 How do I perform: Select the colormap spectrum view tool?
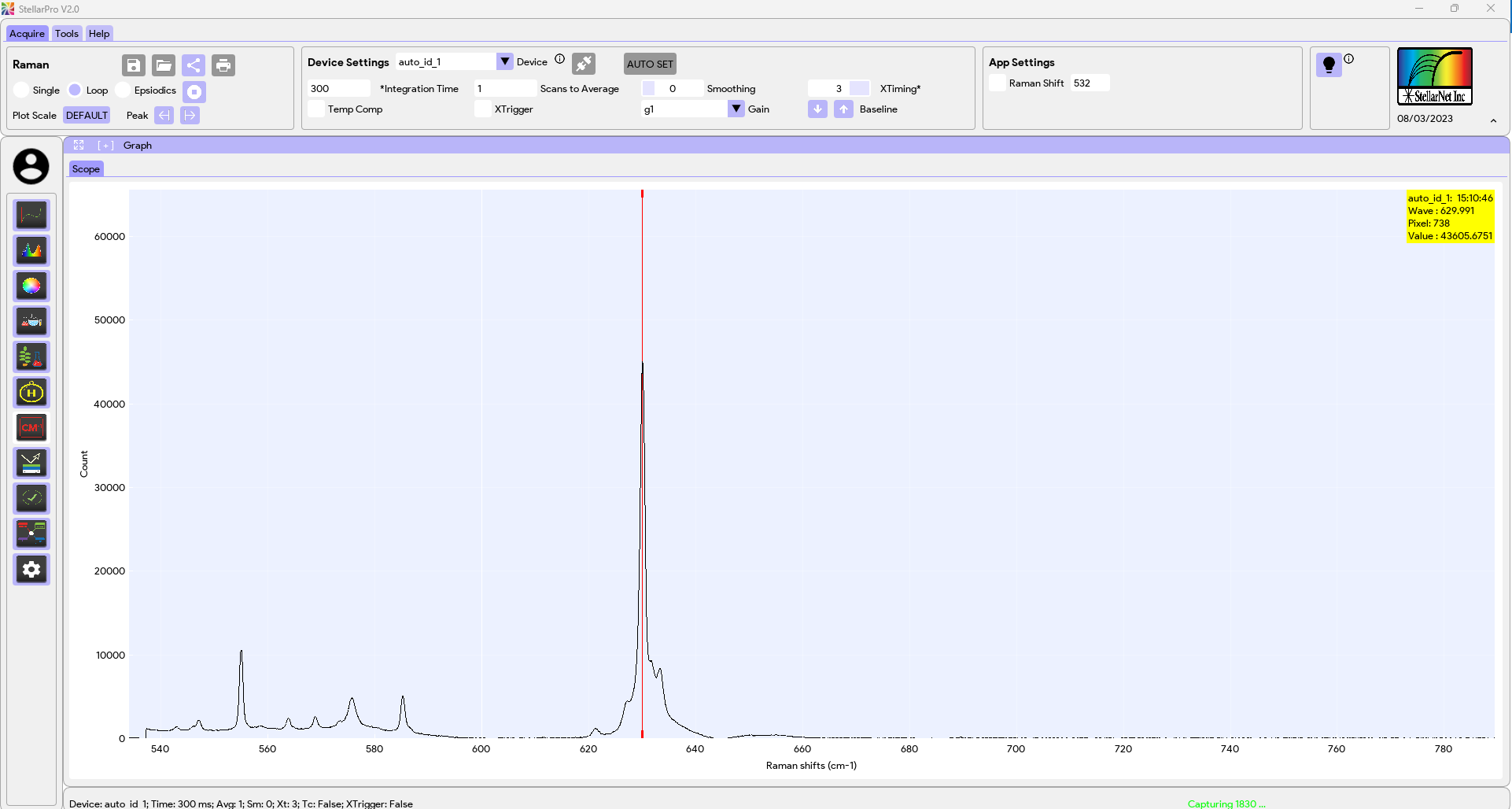[x=31, y=250]
